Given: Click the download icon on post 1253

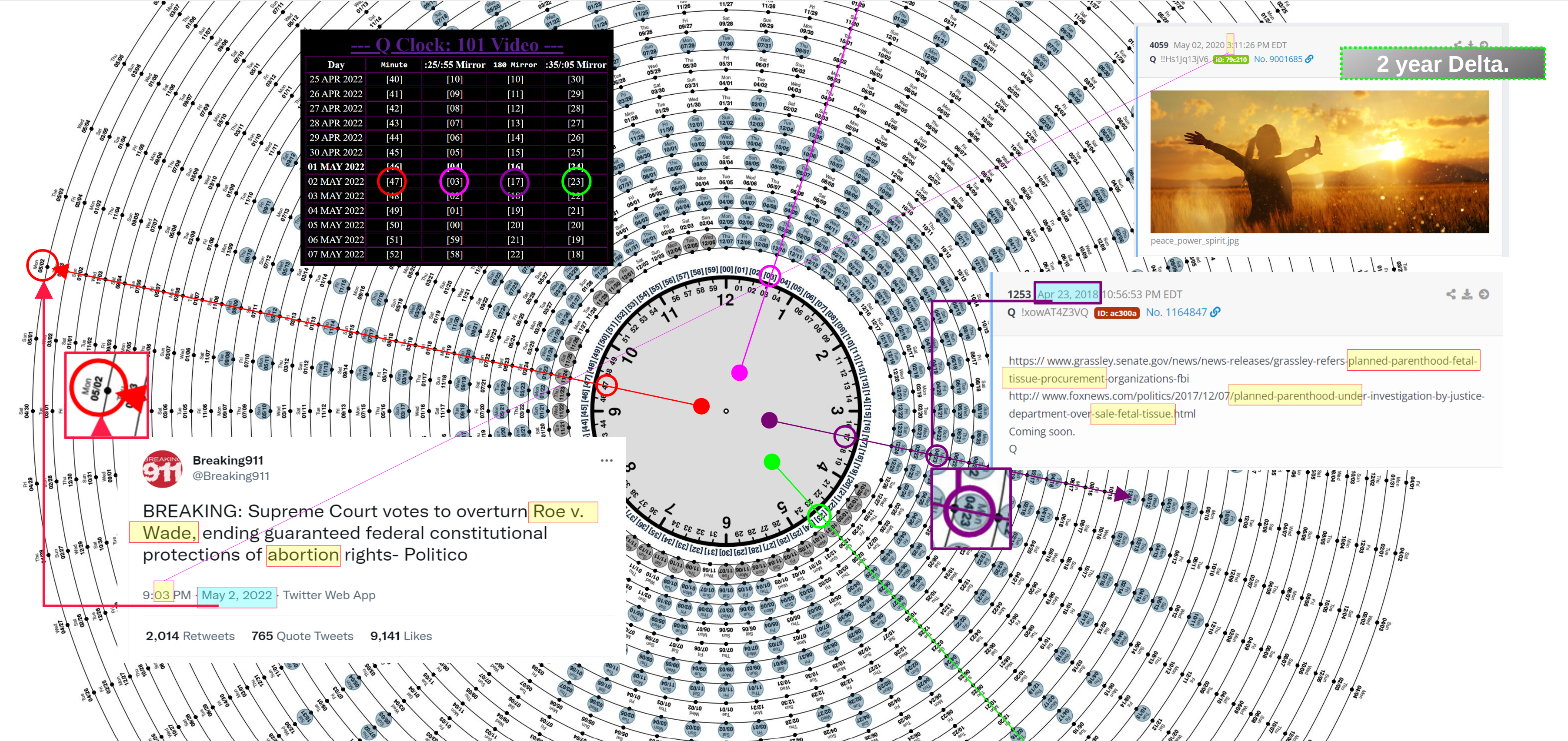Looking at the screenshot, I should tap(1468, 295).
